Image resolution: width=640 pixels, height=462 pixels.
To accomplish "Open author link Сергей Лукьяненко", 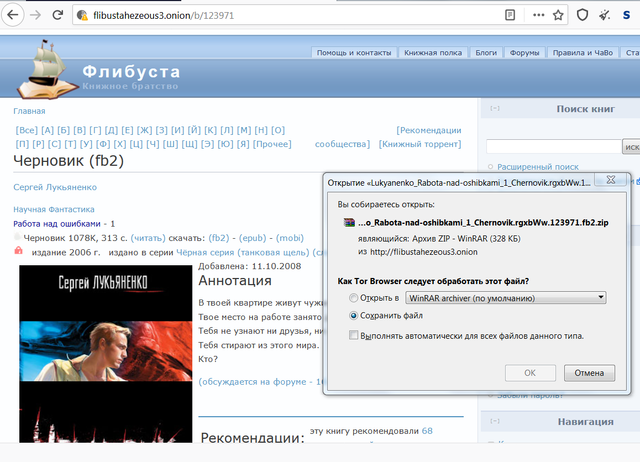I will pyautogui.click(x=55, y=187).
